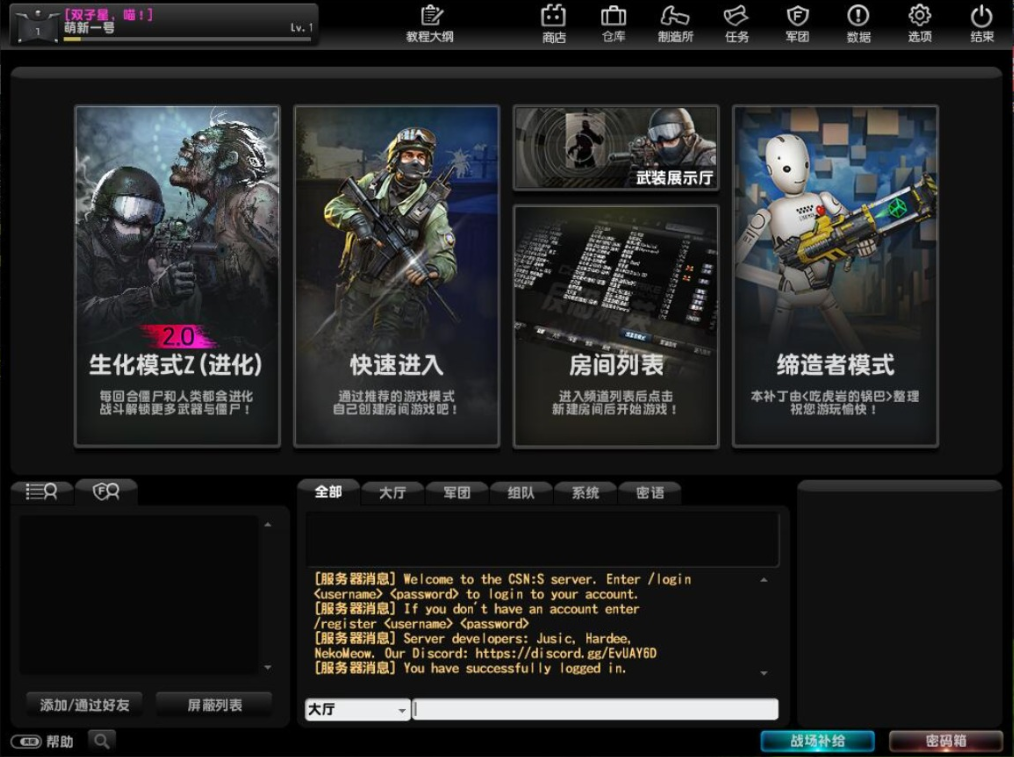Open the 任务 missions icon
The image size is (1014, 757).
(x=737, y=24)
